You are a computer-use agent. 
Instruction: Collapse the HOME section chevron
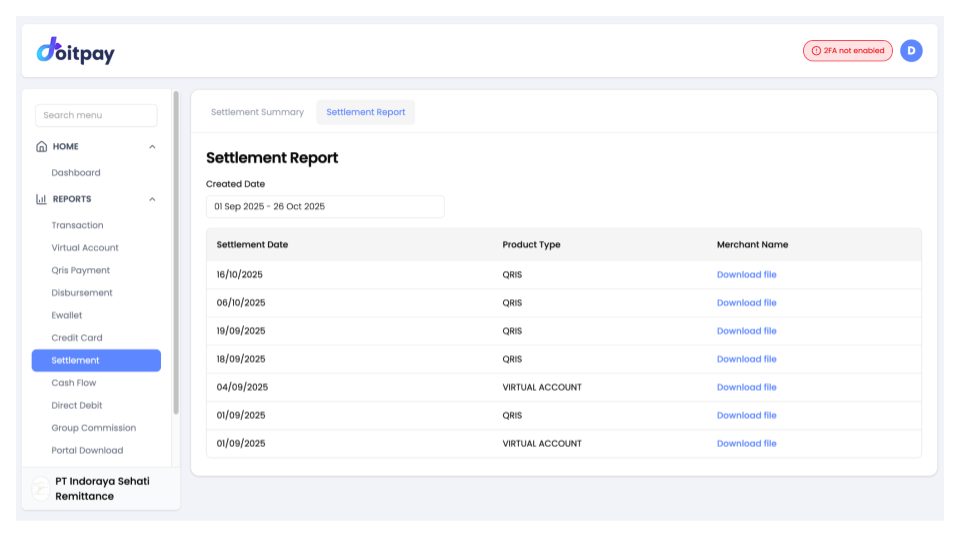click(x=152, y=147)
